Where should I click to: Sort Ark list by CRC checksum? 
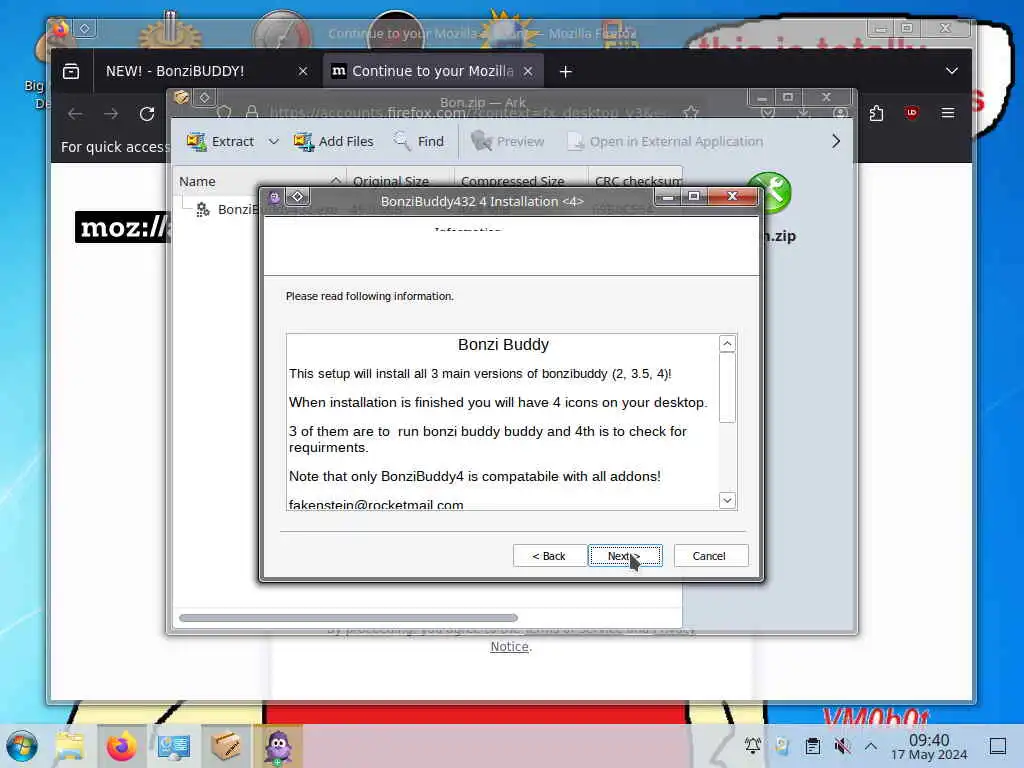tap(635, 180)
